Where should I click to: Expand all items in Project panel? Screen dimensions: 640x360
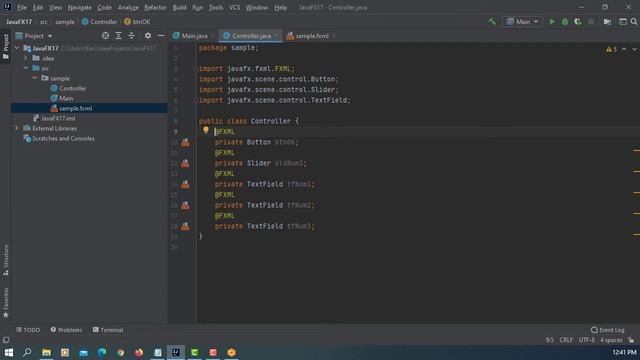[118, 36]
